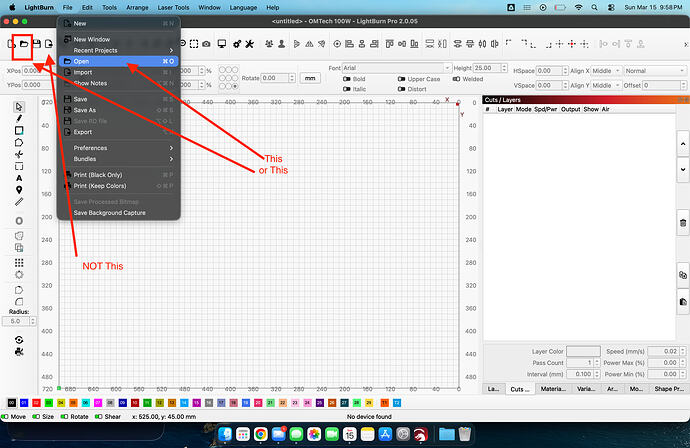Choose Export from the File menu
The width and height of the screenshot is (690, 448).
click(x=118, y=132)
